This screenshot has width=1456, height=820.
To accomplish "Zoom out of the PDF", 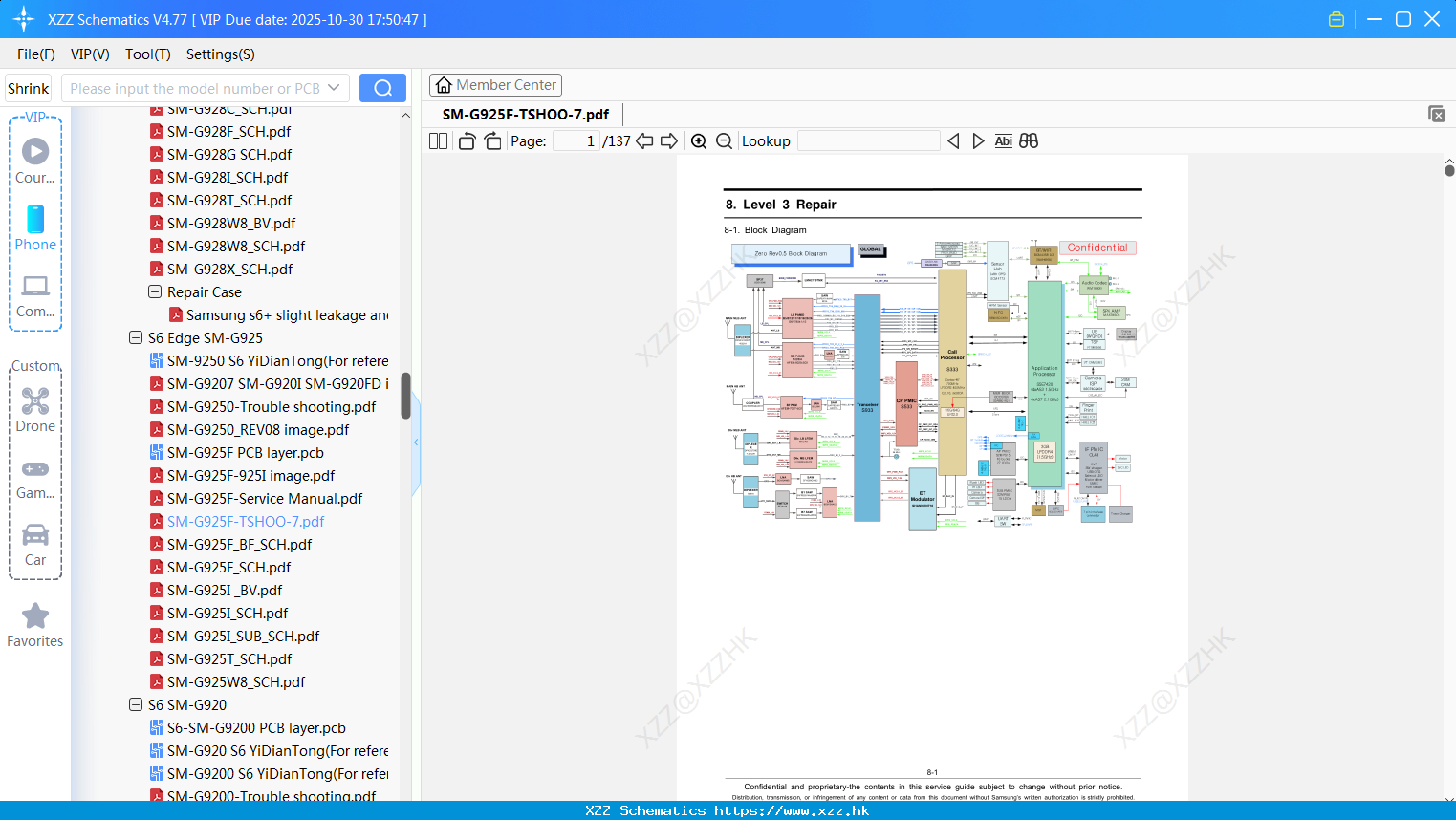I will [725, 141].
